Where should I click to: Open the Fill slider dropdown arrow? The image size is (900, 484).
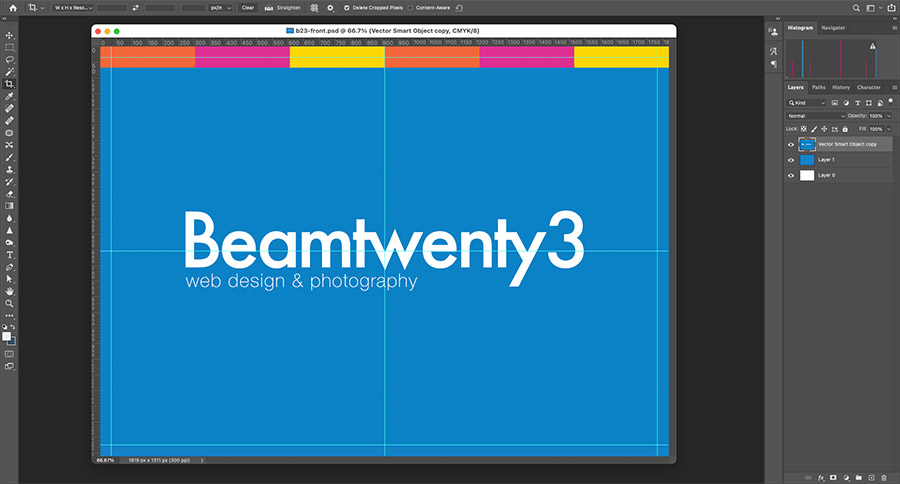tap(889, 129)
